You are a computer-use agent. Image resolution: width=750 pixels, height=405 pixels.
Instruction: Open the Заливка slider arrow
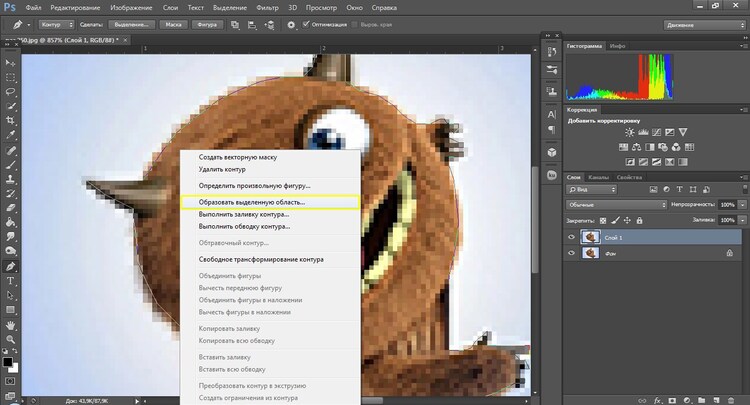point(742,220)
